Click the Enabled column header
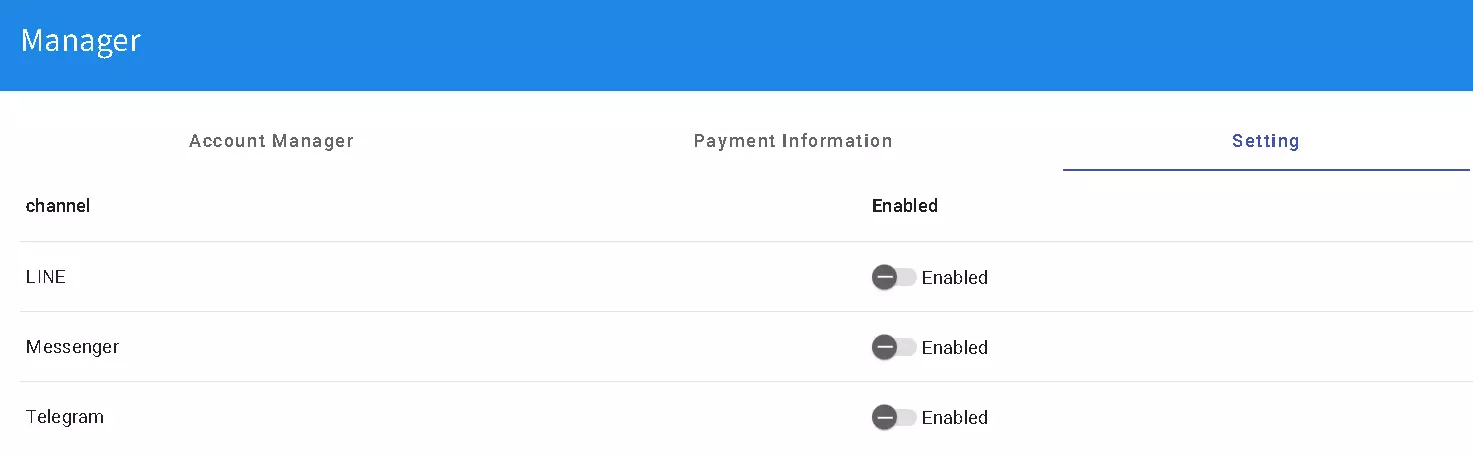This screenshot has width=1473, height=454. pos(904,206)
